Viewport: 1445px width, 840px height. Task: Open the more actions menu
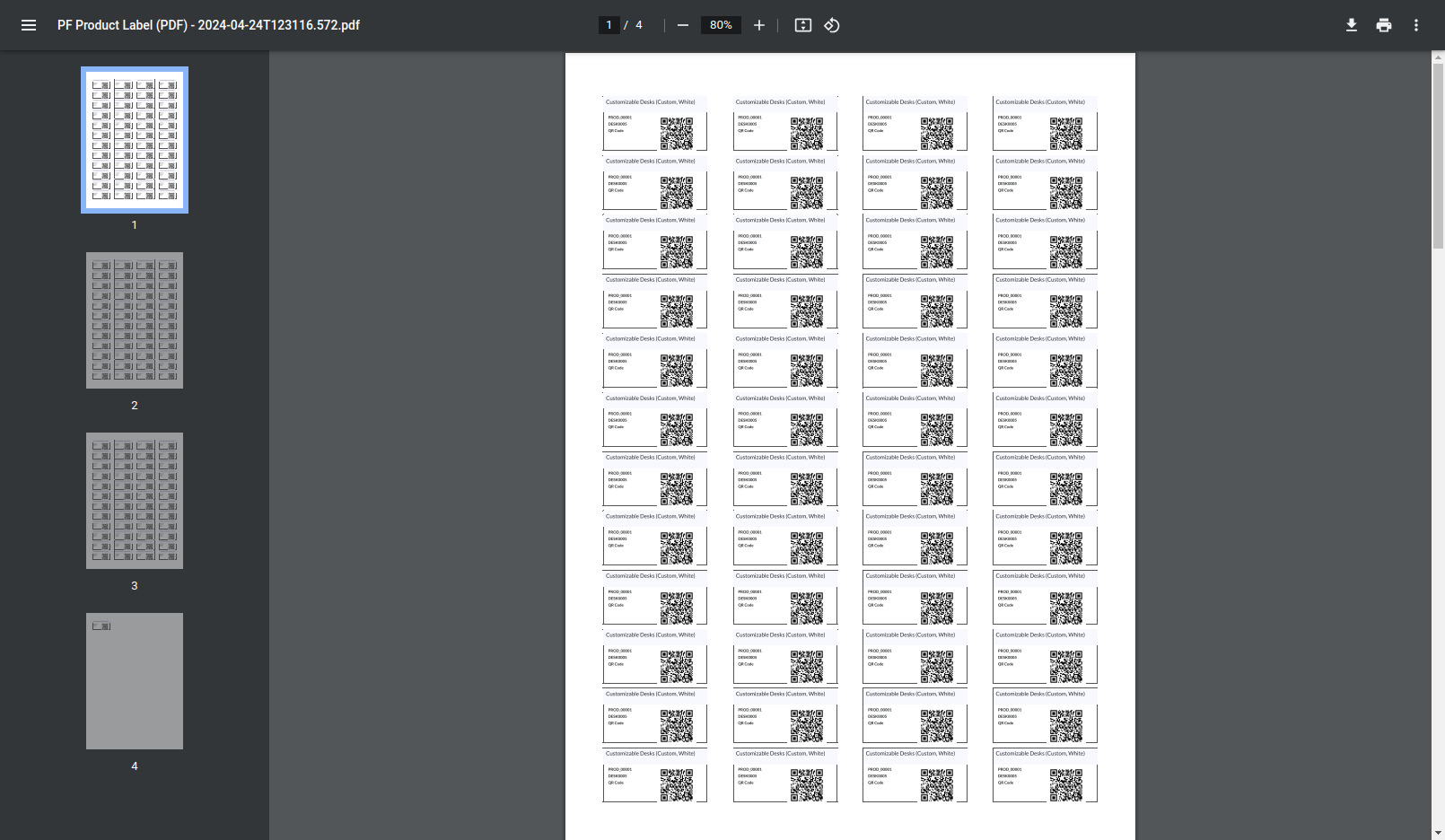click(1415, 25)
